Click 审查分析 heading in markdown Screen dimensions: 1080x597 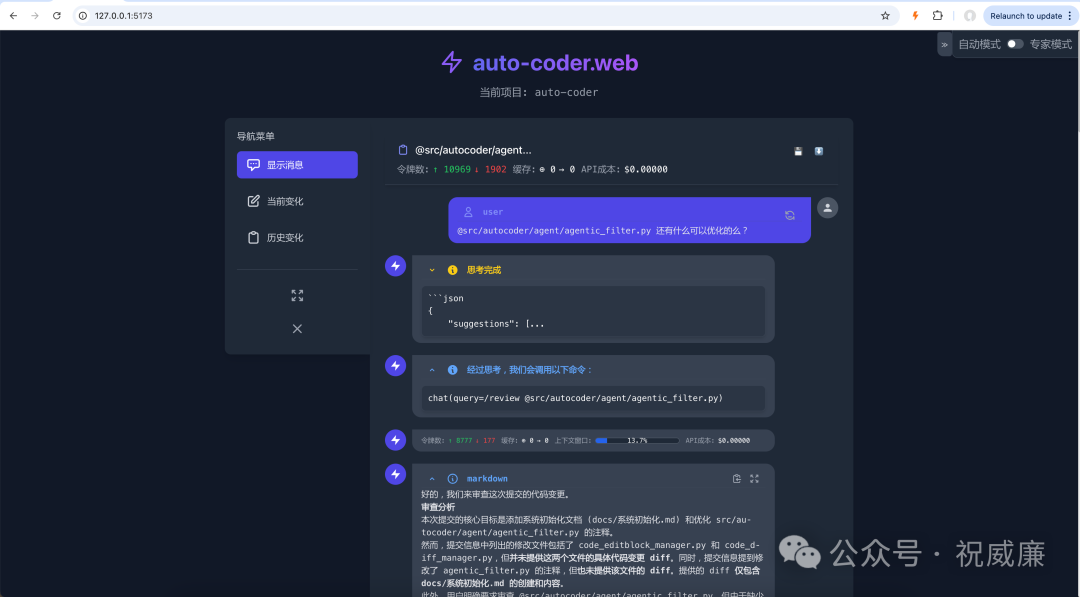(438, 507)
